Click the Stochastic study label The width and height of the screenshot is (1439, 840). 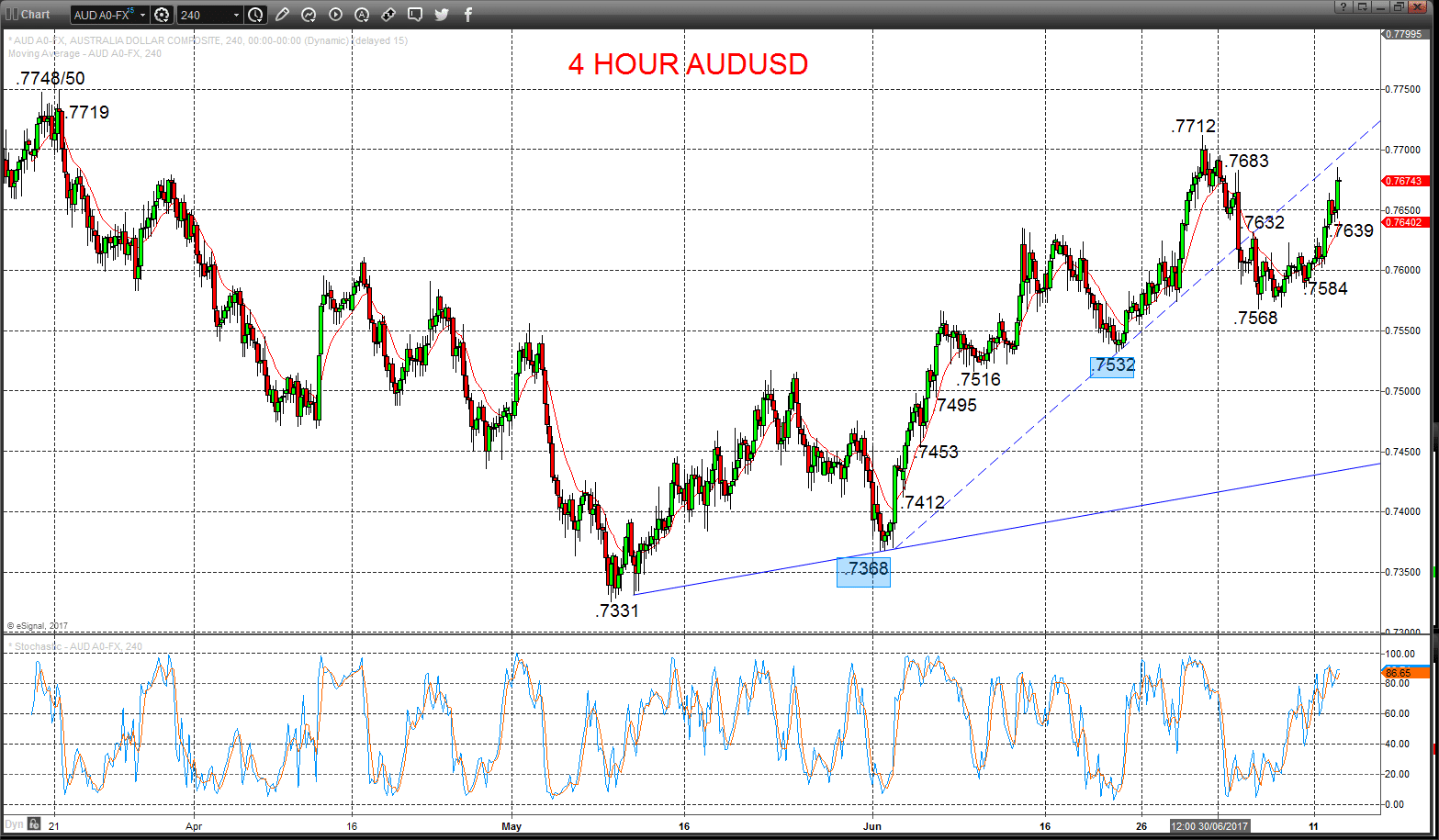pyautogui.click(x=75, y=646)
